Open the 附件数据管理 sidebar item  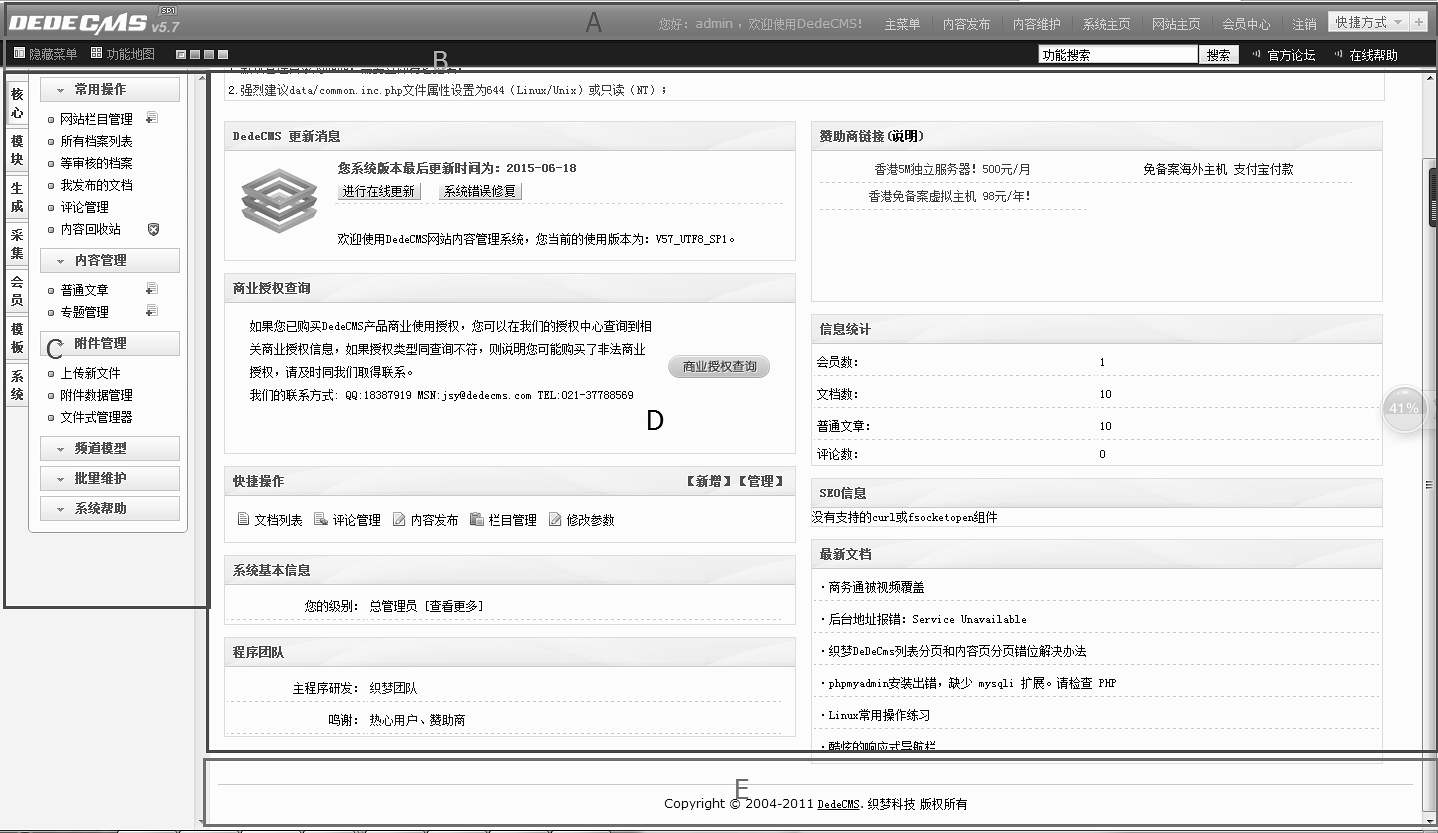pos(96,395)
